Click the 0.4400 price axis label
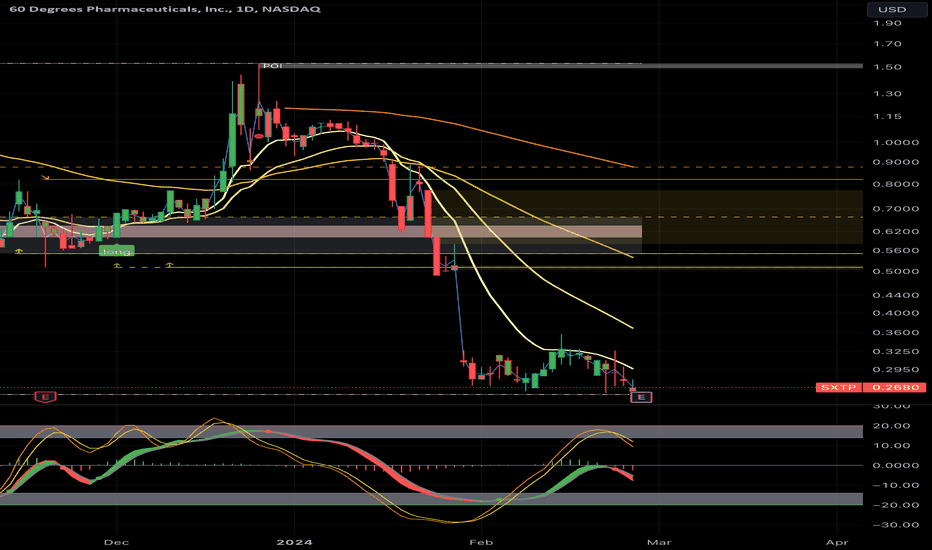 (896, 295)
